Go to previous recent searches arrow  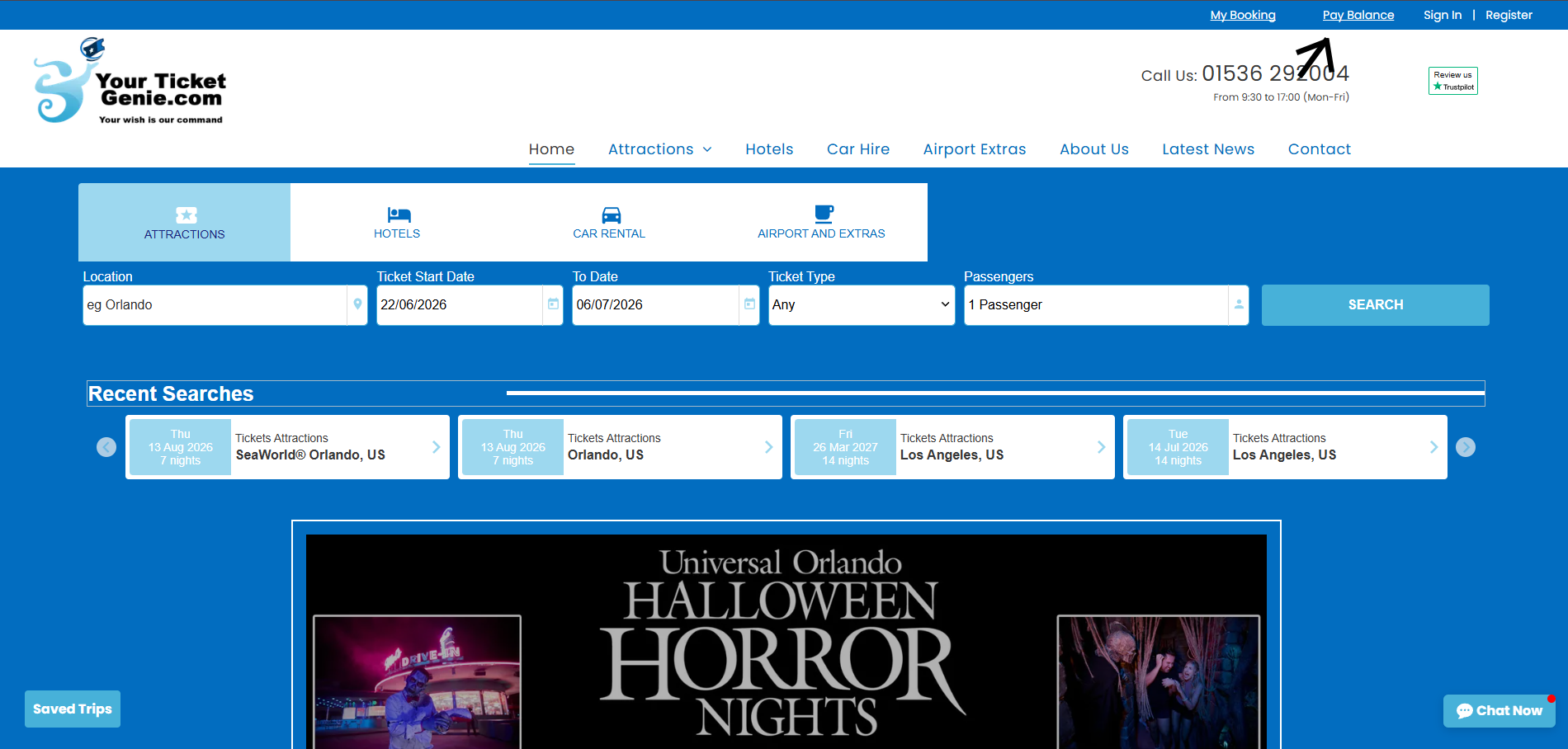point(106,447)
